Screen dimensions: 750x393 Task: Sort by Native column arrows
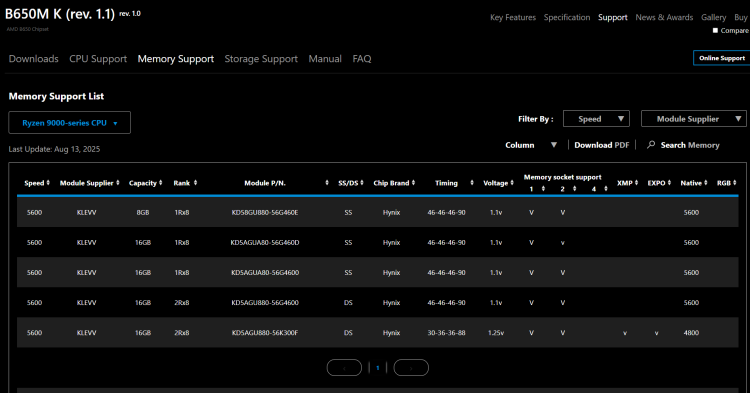(x=706, y=183)
